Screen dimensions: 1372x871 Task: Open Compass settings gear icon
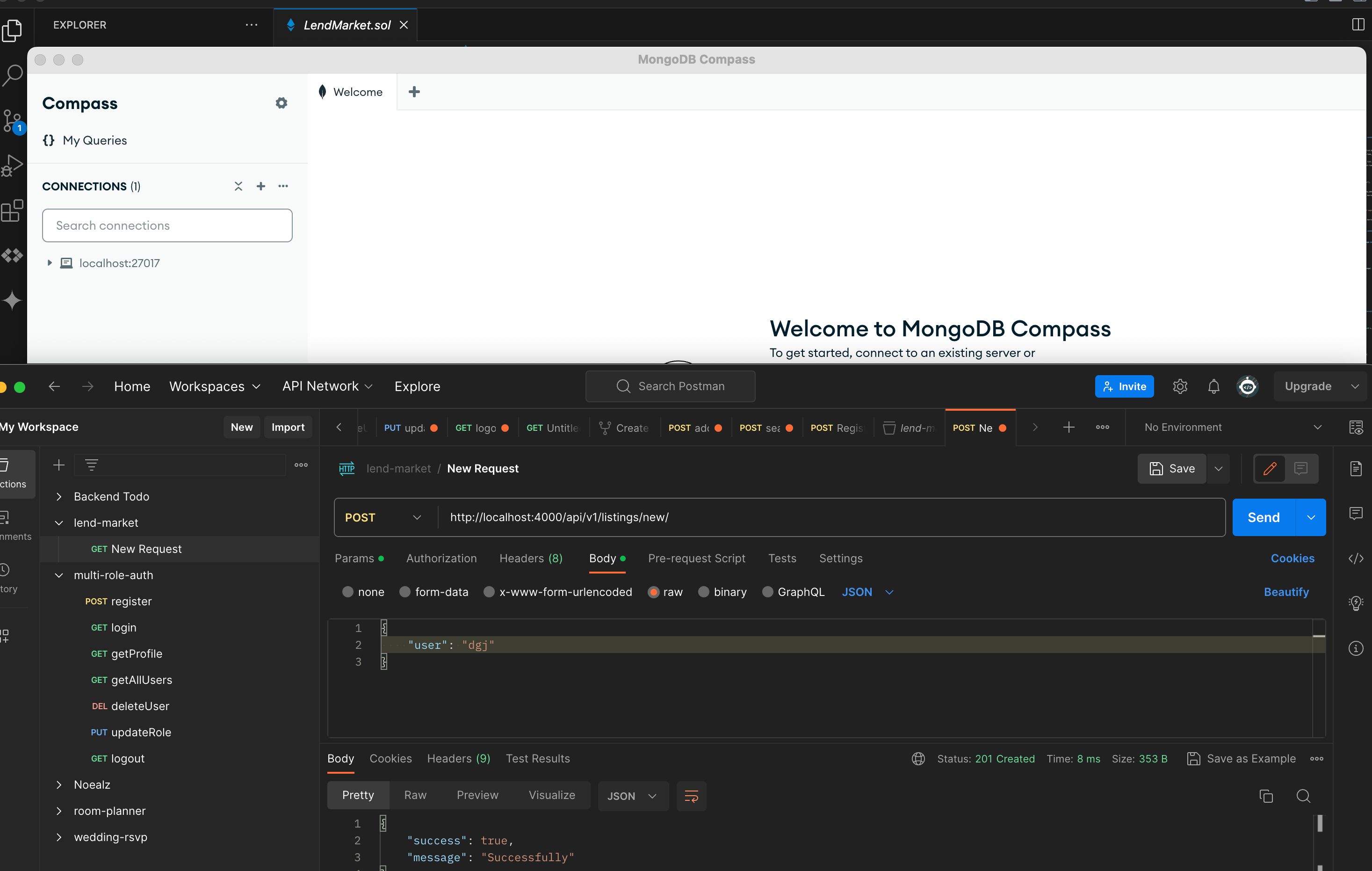(x=281, y=103)
